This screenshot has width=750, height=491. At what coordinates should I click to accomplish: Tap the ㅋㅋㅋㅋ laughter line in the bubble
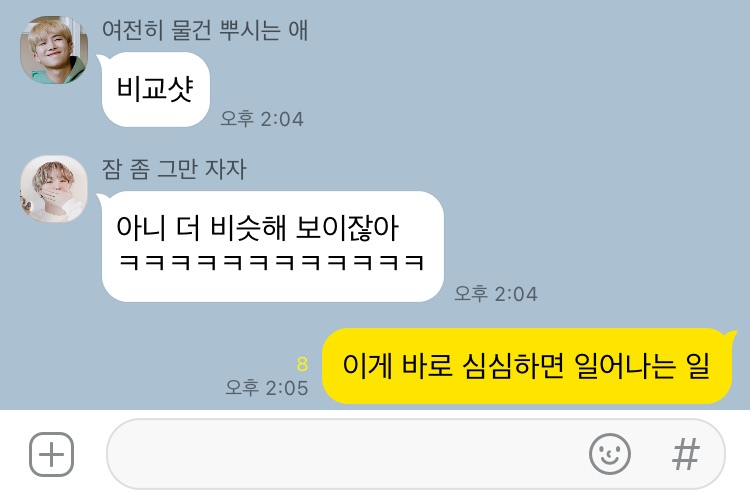(x=271, y=262)
